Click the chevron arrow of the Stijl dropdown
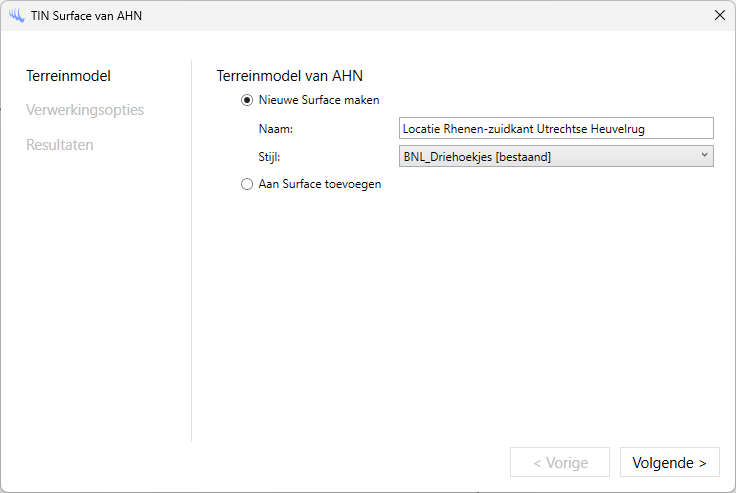Screen dimensions: 736x493 tap(704, 155)
